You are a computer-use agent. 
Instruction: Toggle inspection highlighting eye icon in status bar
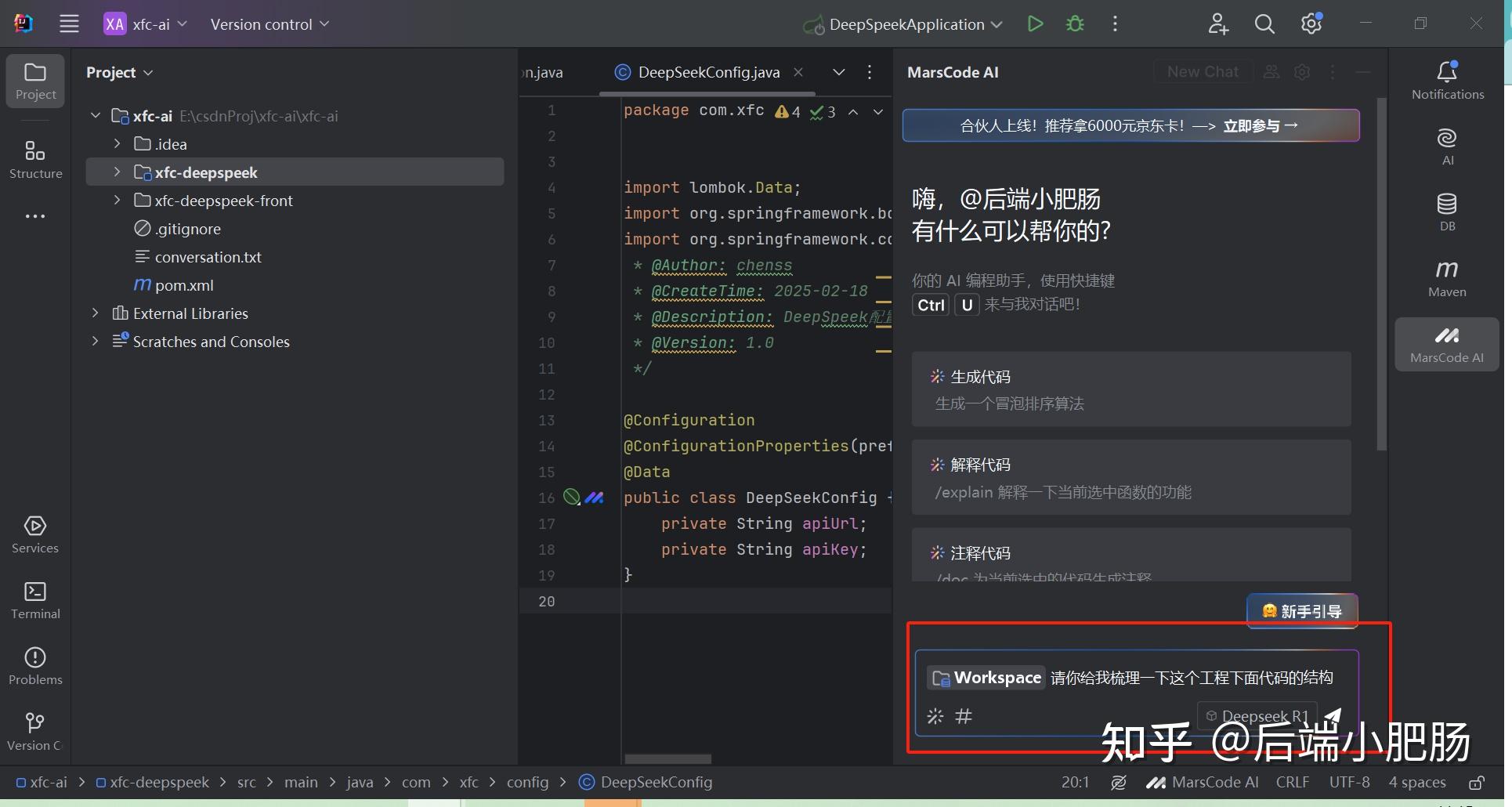coord(1119,782)
